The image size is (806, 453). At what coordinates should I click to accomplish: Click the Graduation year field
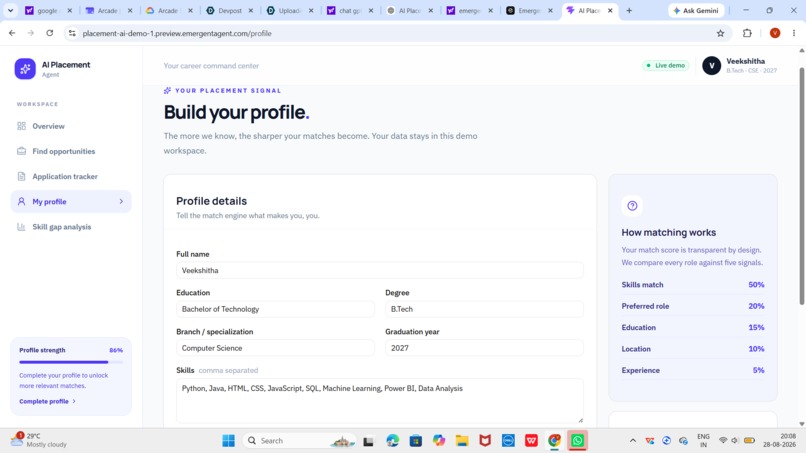pyautogui.click(x=484, y=348)
